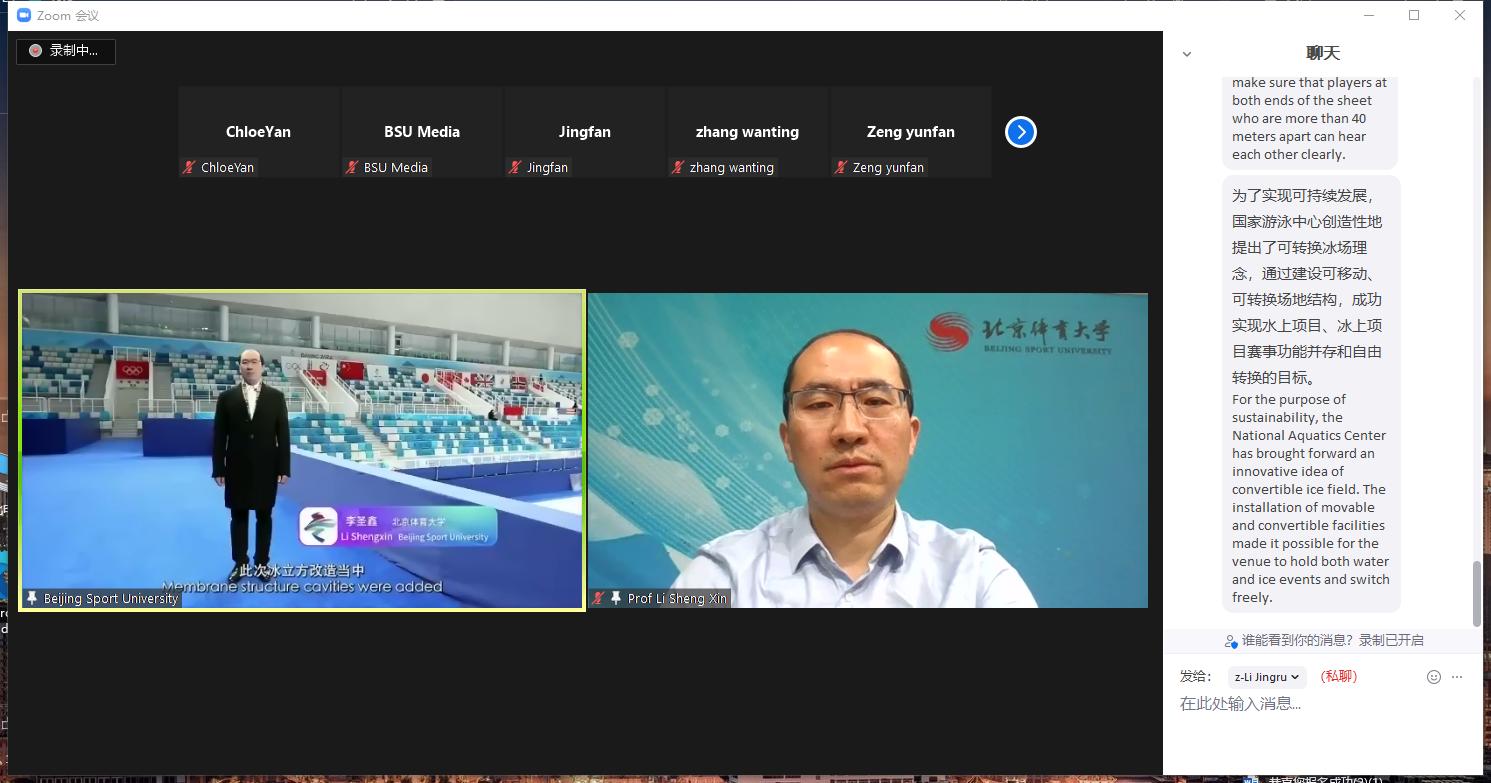Screen dimensions: 1491x783
Task: Click the red recording indicator icon
Action: click(x=35, y=51)
